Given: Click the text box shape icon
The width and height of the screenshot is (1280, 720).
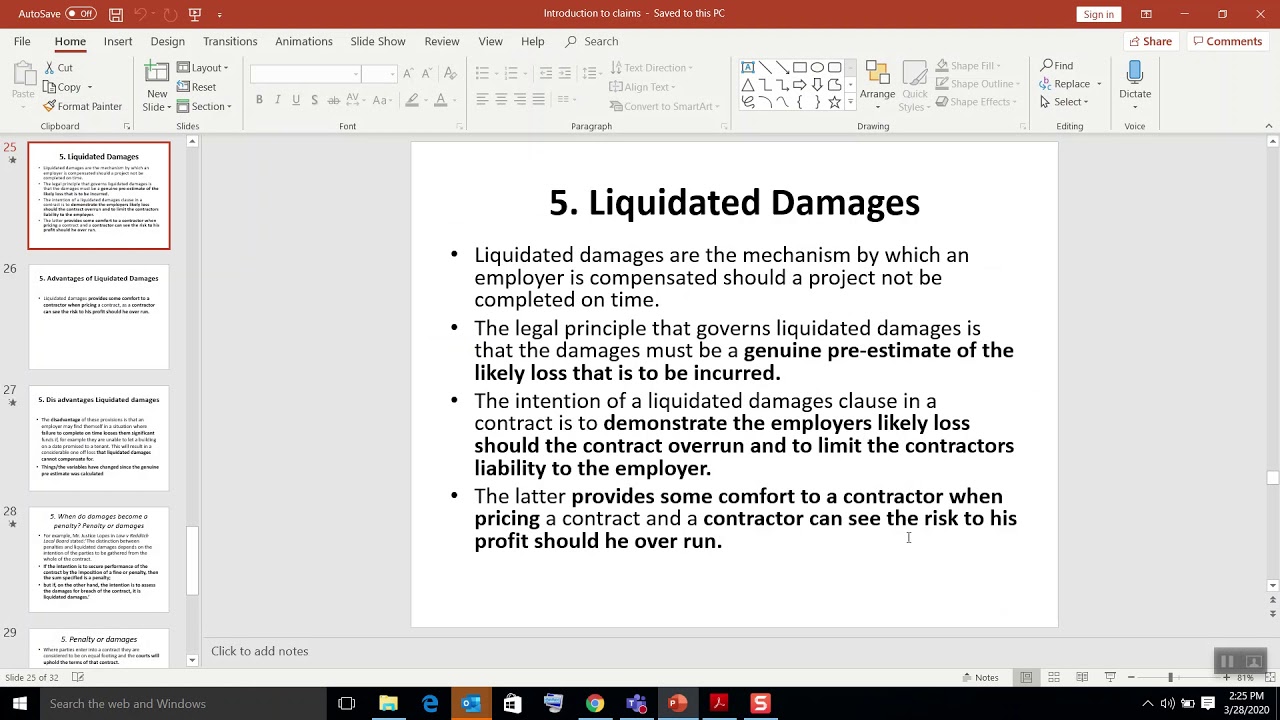Looking at the screenshot, I should click(748, 67).
